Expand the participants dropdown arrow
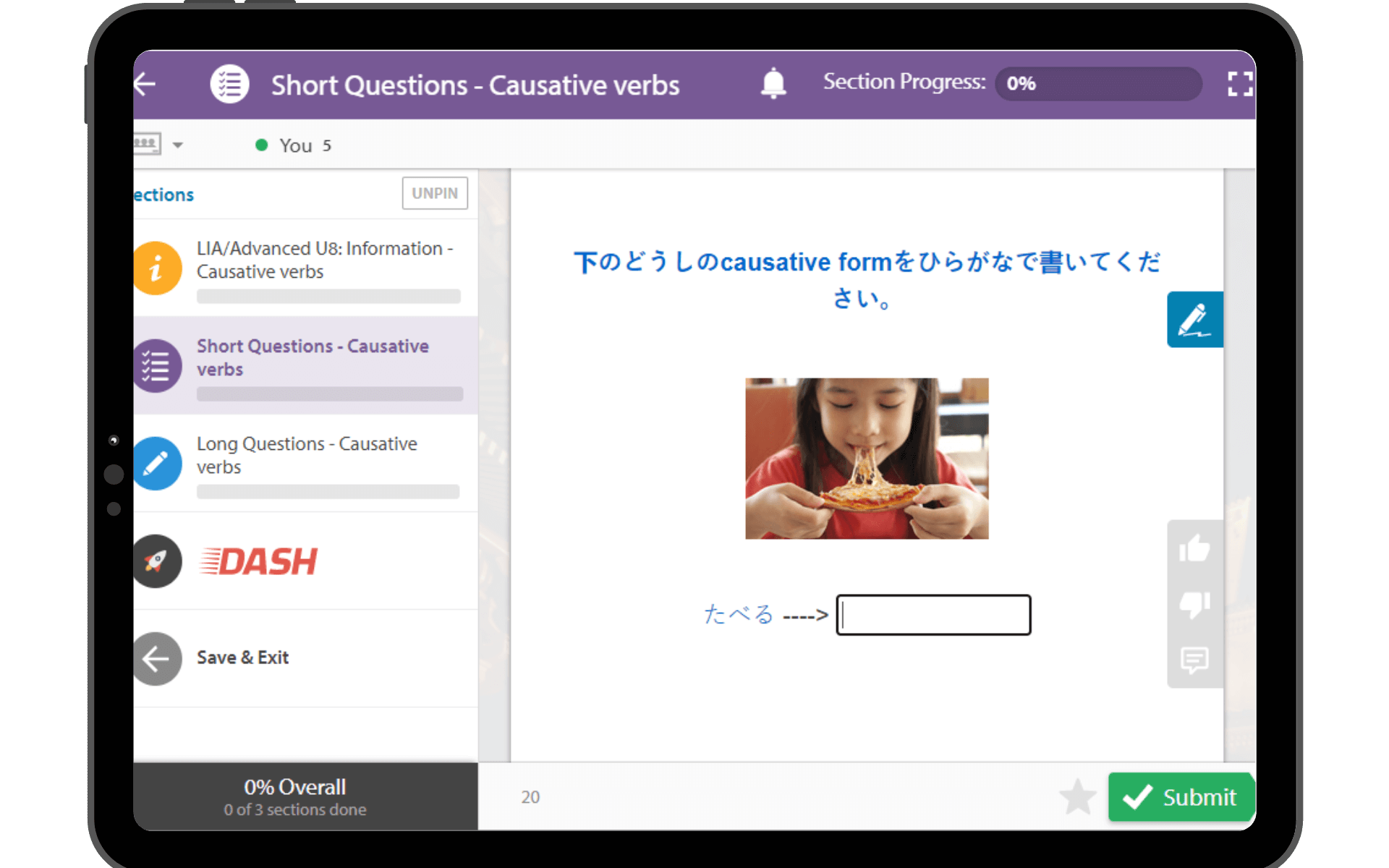This screenshot has width=1389, height=868. tap(178, 145)
